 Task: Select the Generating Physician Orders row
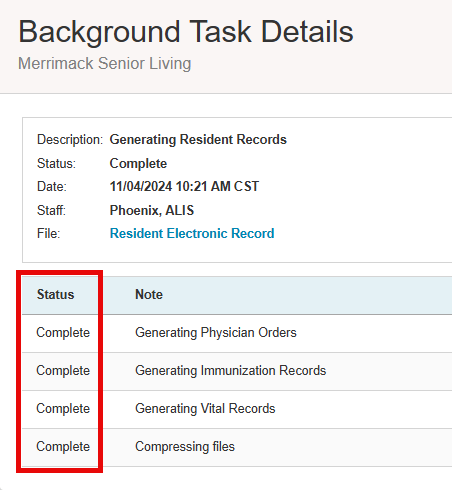(237, 333)
